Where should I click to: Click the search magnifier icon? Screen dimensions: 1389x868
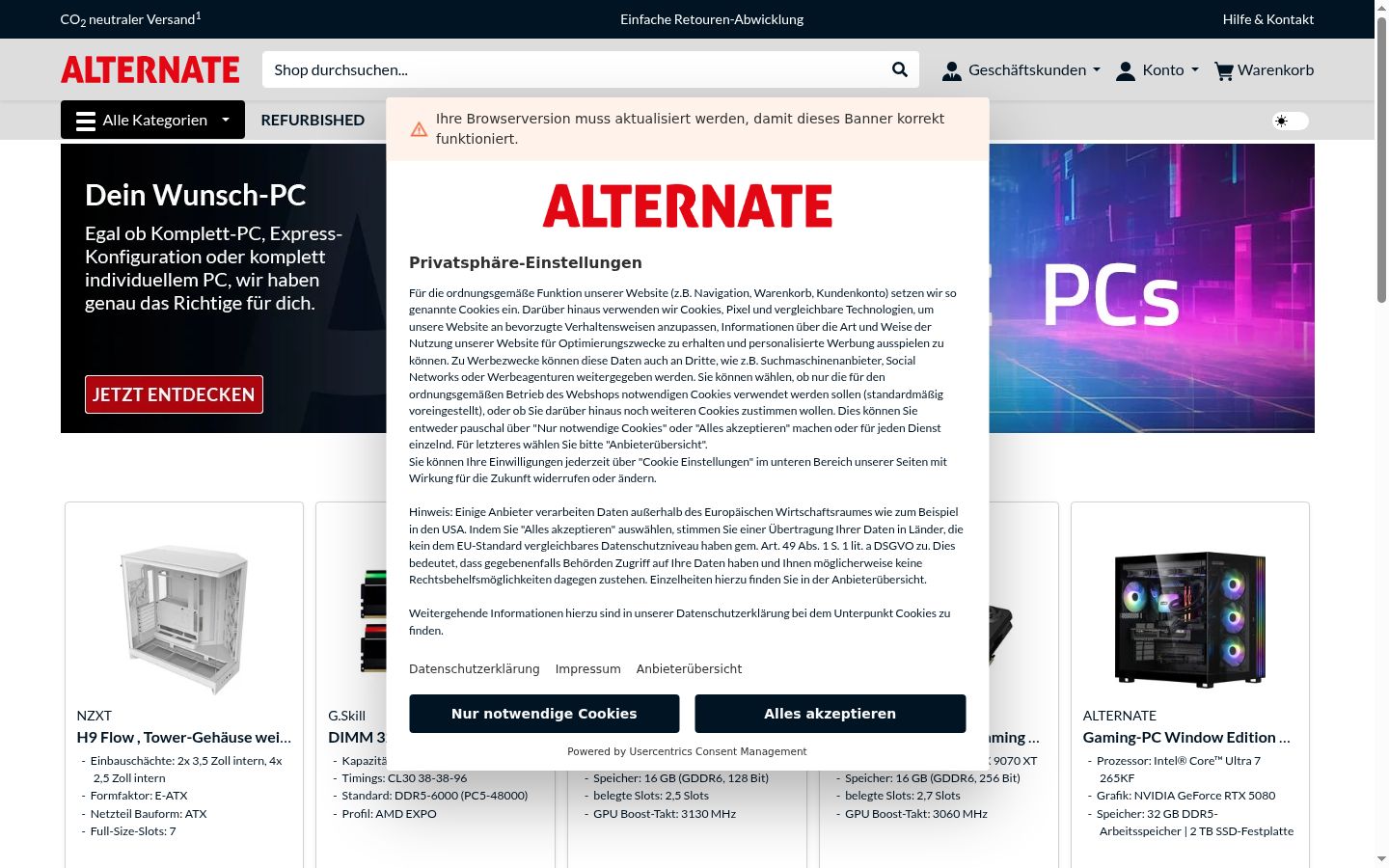[899, 69]
